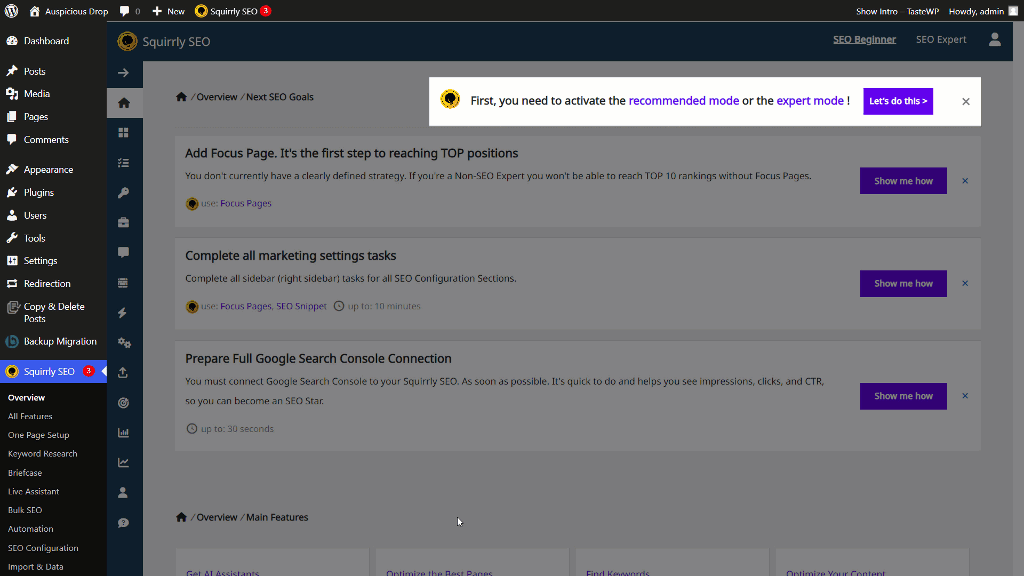Open the line chart icon in Squirrly sidebar
This screenshot has width=1024, height=576.
(123, 462)
